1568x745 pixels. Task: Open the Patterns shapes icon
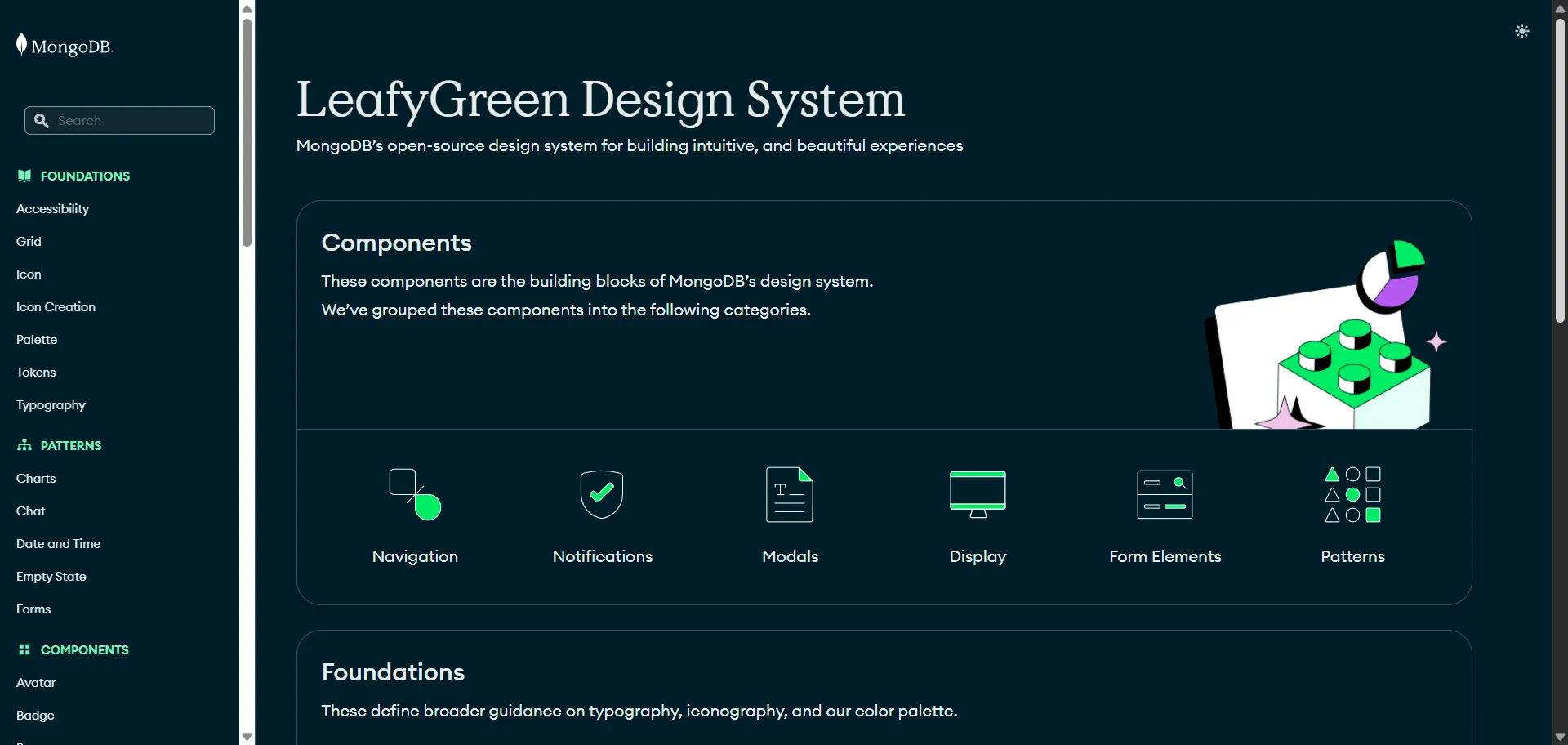tap(1352, 494)
